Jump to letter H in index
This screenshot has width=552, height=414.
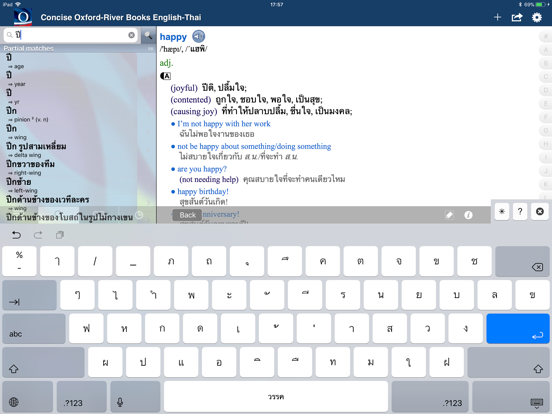[x=546, y=144]
